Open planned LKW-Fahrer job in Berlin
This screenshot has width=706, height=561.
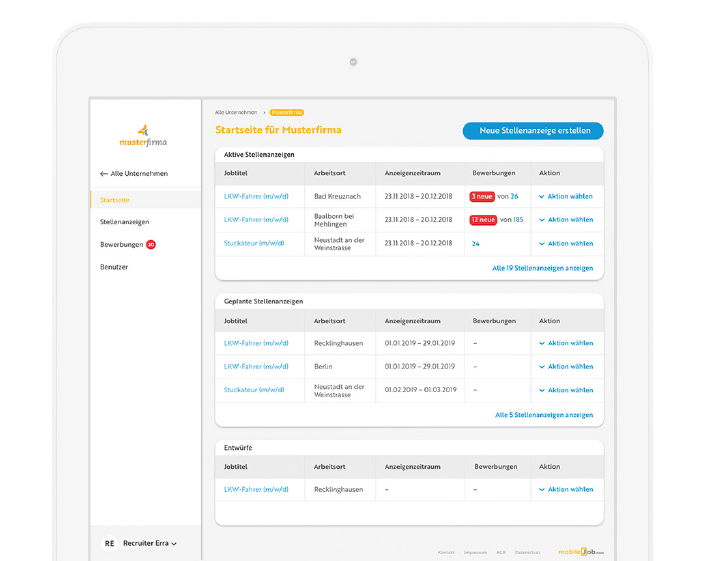(x=256, y=366)
